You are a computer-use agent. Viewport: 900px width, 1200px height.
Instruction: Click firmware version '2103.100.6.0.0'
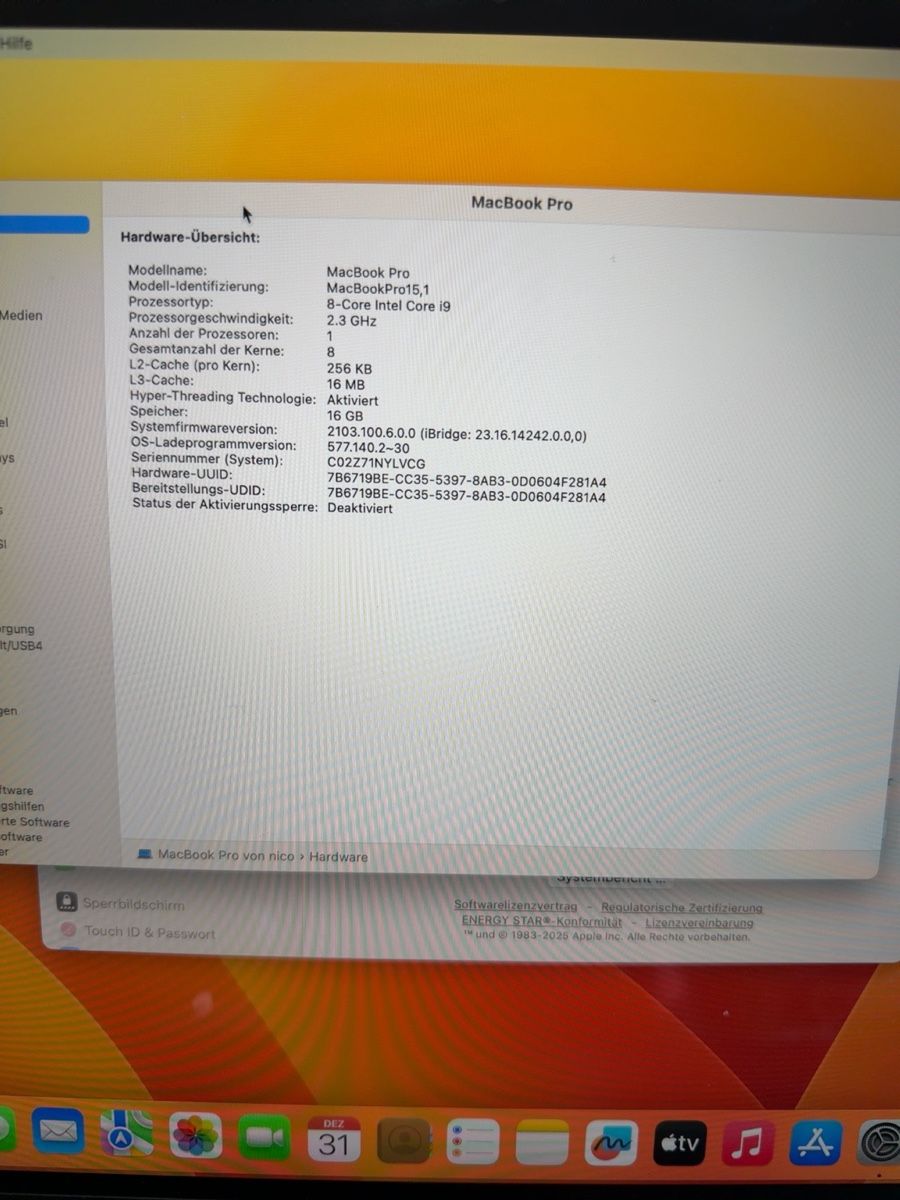[370, 432]
